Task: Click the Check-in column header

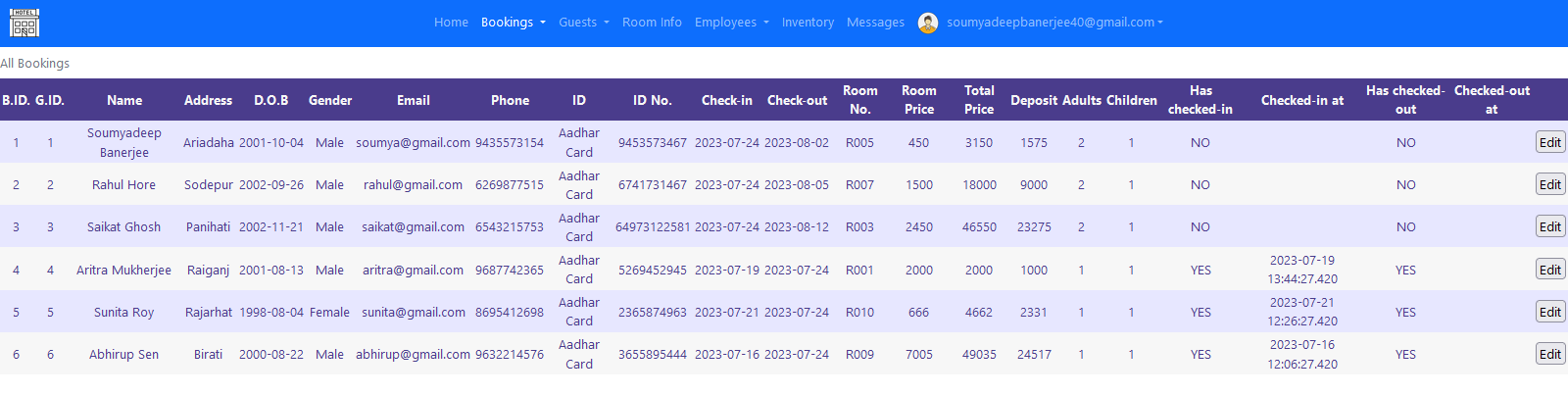Action: tap(726, 100)
